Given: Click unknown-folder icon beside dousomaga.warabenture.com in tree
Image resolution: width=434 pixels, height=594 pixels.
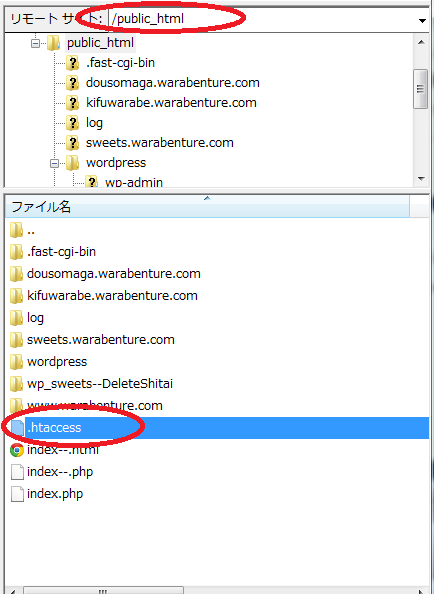Looking at the screenshot, I should pyautogui.click(x=72, y=83).
